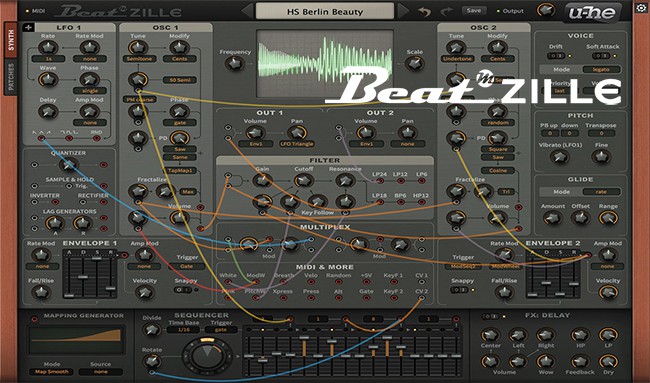Open the Mapping Mode 'Map Smooth' selector
650x383 pixels.
[52, 372]
